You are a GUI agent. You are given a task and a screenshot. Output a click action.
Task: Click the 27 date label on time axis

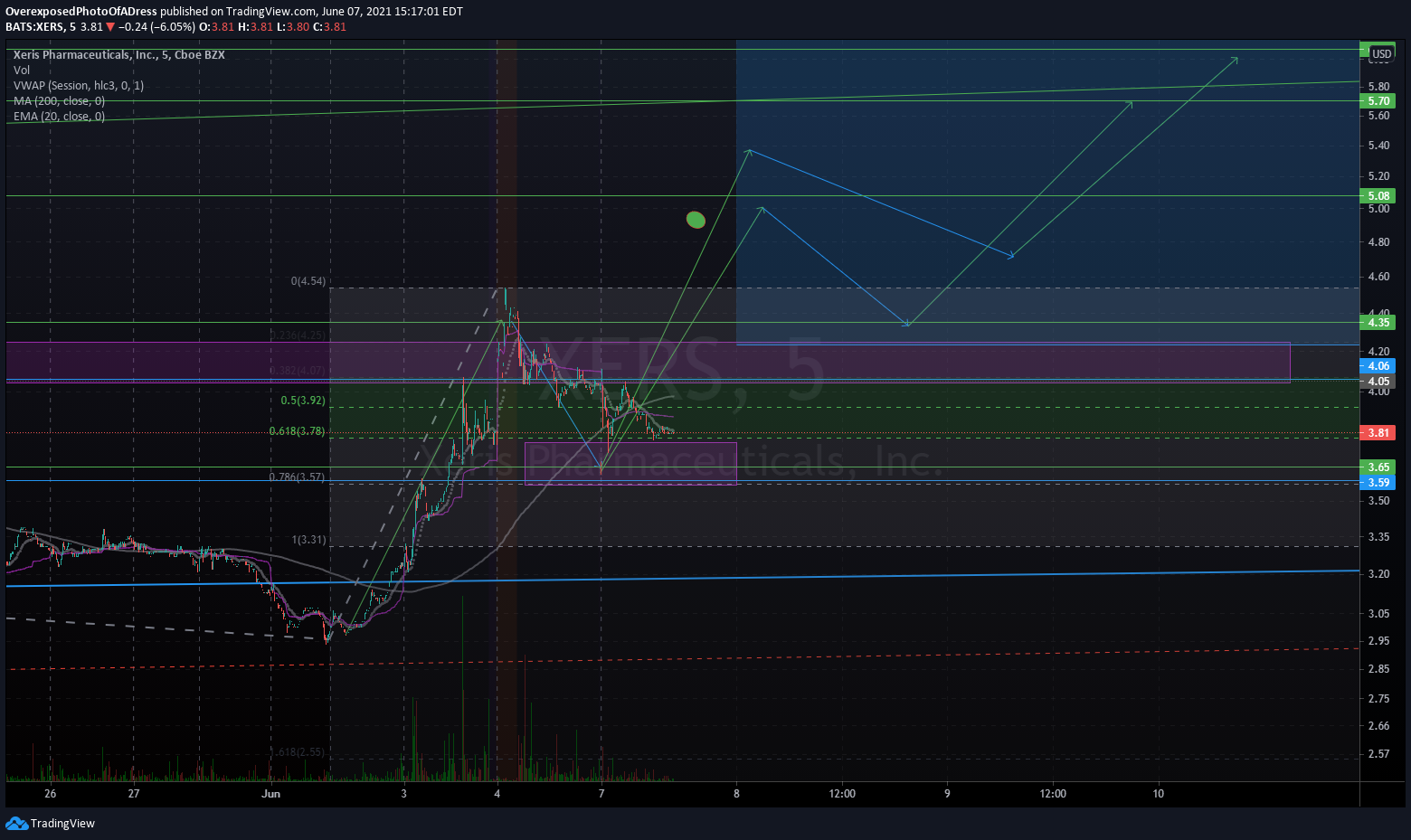pos(134,794)
